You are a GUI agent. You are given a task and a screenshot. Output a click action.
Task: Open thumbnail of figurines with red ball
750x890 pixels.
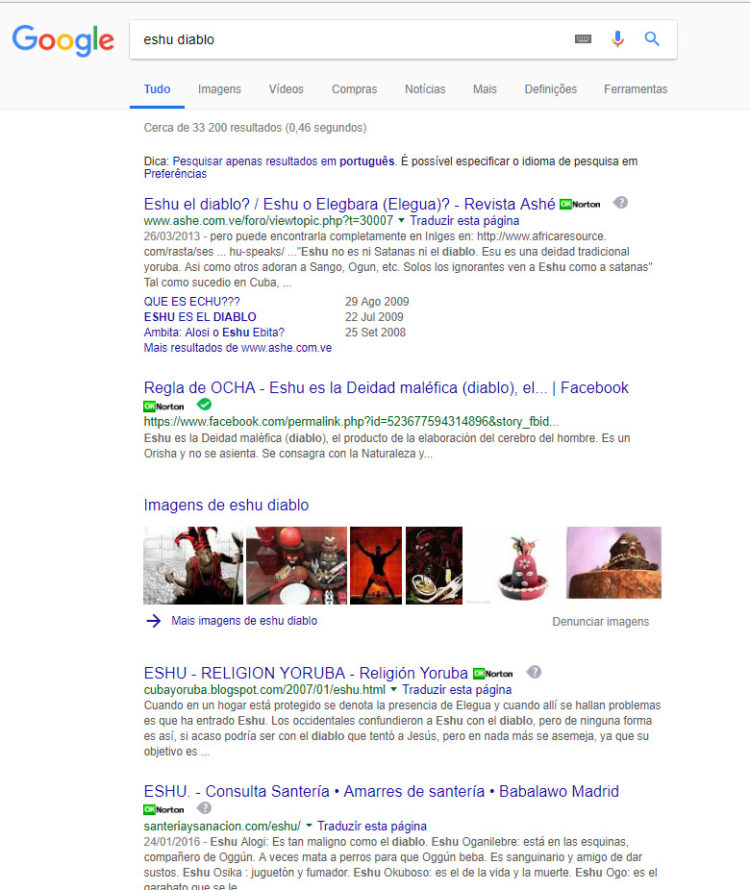pos(296,565)
